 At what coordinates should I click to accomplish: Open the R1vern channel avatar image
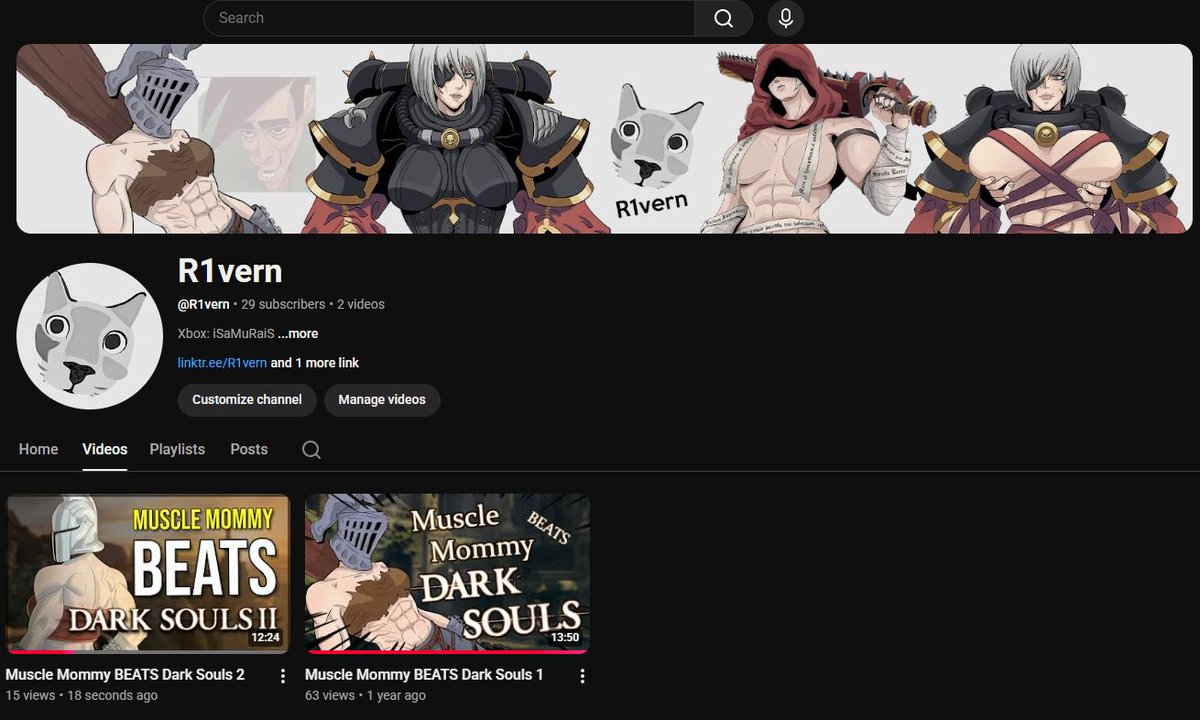[x=90, y=336]
